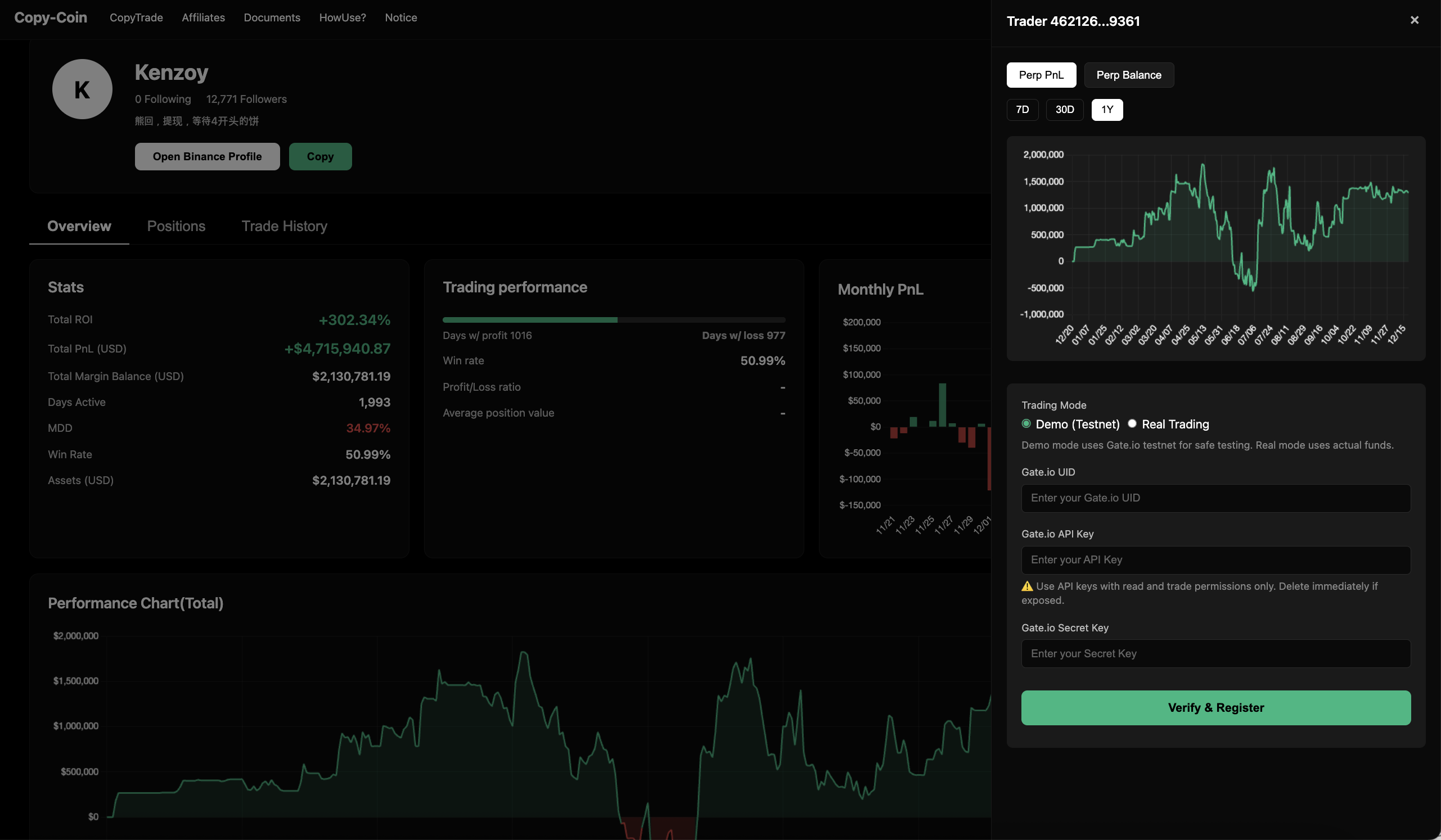This screenshot has height=840, width=1441.
Task: Switch to the Perp Balance tab
Action: click(1128, 75)
